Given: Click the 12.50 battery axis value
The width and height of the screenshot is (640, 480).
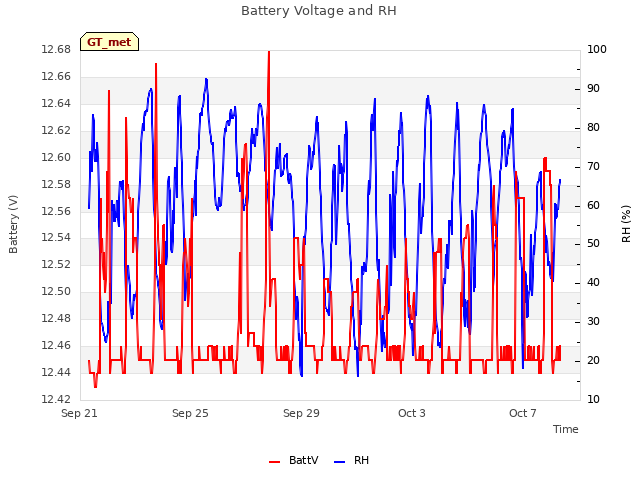Looking at the screenshot, I should click(56, 291).
